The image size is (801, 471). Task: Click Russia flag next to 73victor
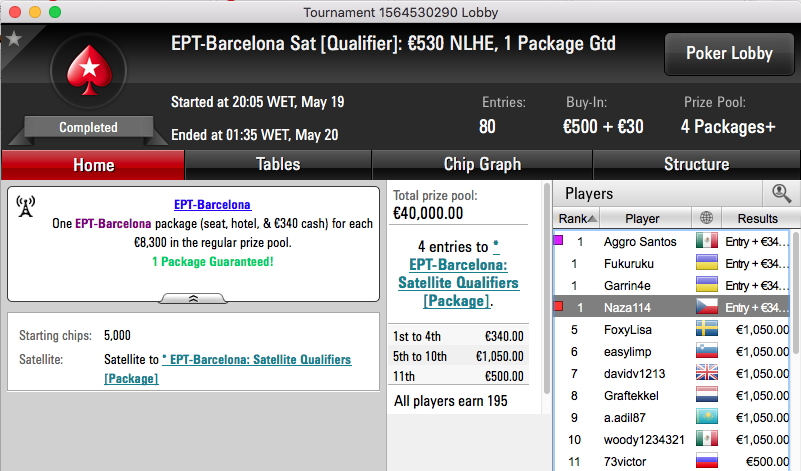(707, 461)
